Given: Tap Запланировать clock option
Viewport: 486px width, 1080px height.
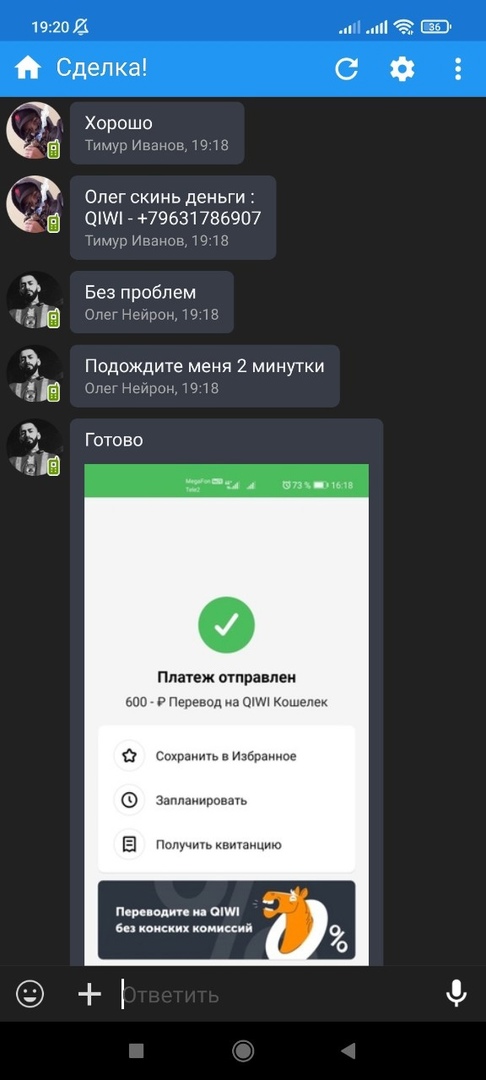Looking at the screenshot, I should [x=226, y=800].
